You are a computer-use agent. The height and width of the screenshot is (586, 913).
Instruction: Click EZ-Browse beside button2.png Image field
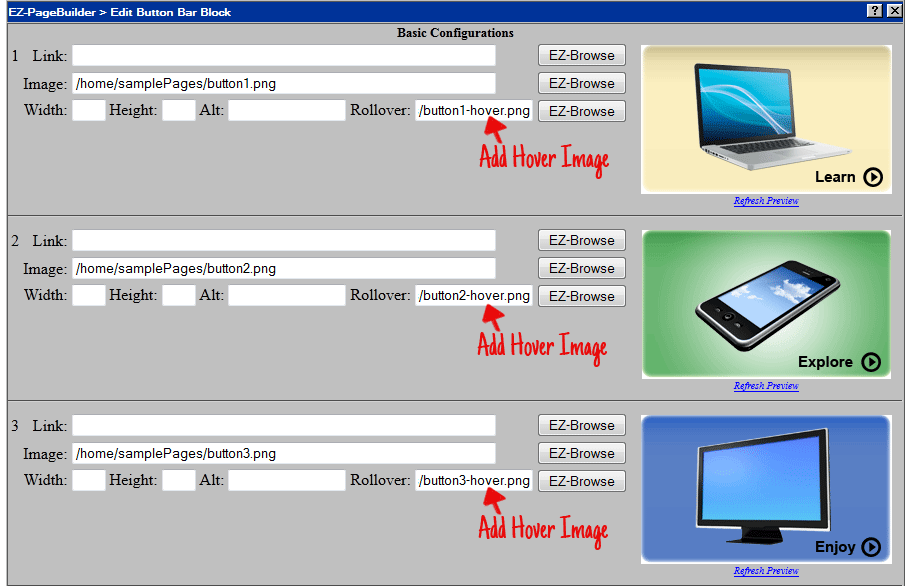click(582, 269)
